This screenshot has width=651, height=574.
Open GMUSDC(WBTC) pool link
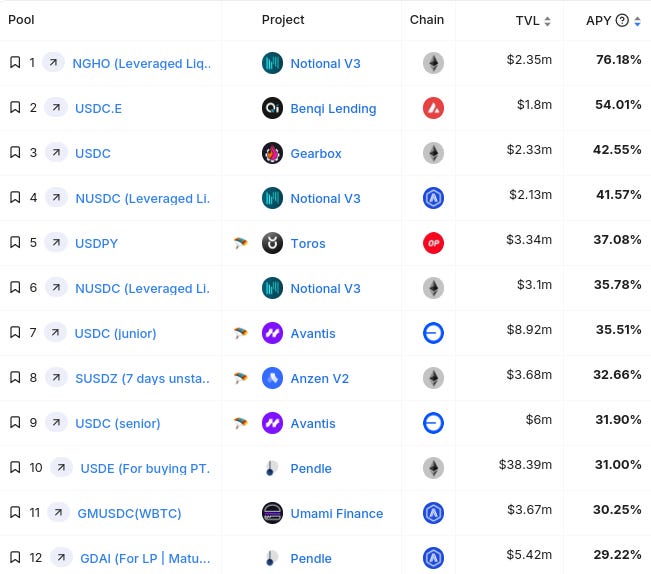click(129, 513)
